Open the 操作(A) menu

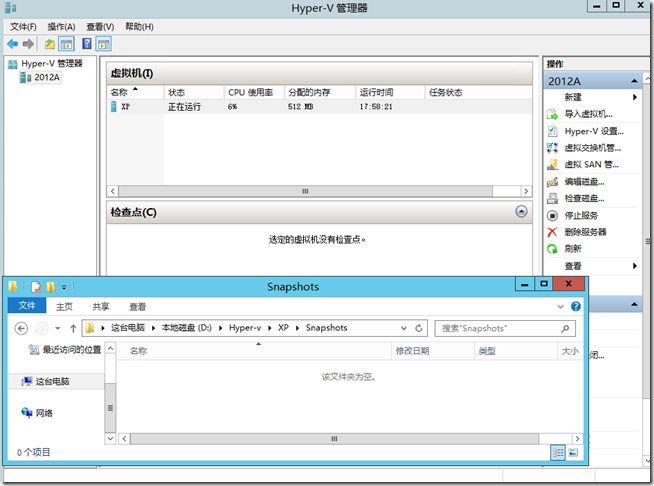coord(61,27)
